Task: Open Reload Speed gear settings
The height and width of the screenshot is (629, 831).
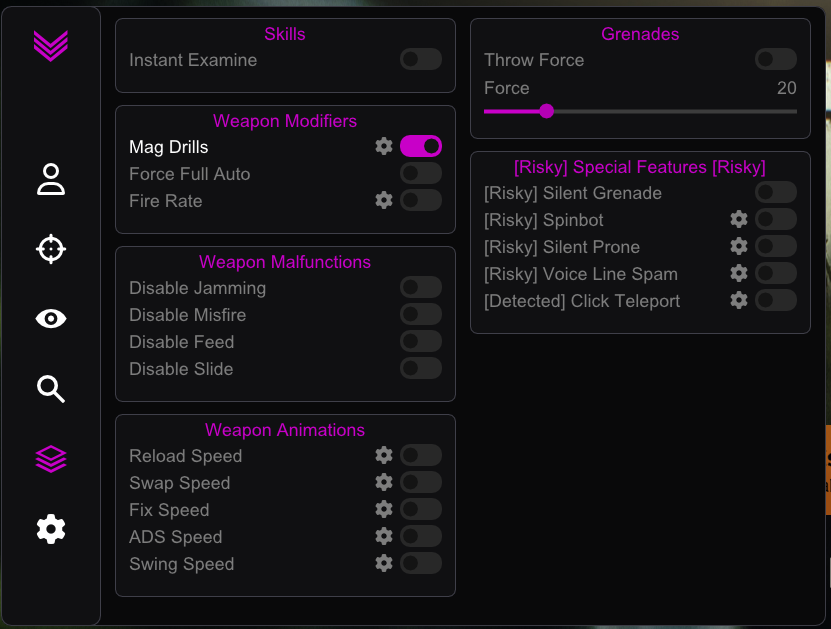Action: pos(384,455)
